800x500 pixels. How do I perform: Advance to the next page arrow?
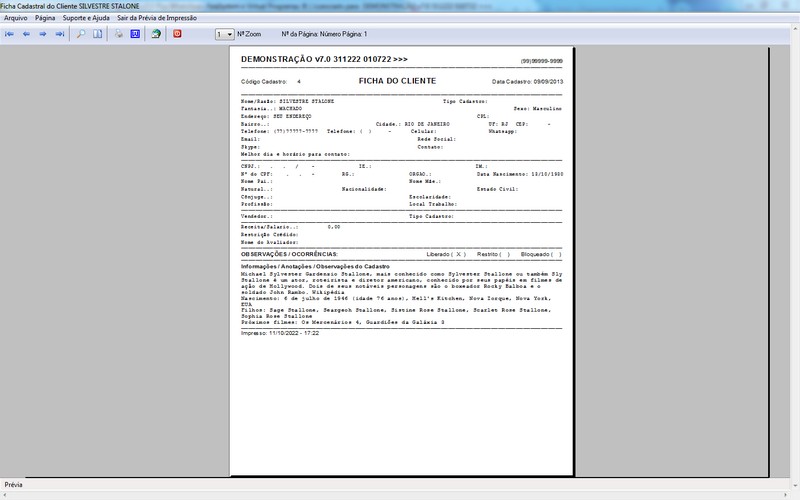tap(43, 34)
